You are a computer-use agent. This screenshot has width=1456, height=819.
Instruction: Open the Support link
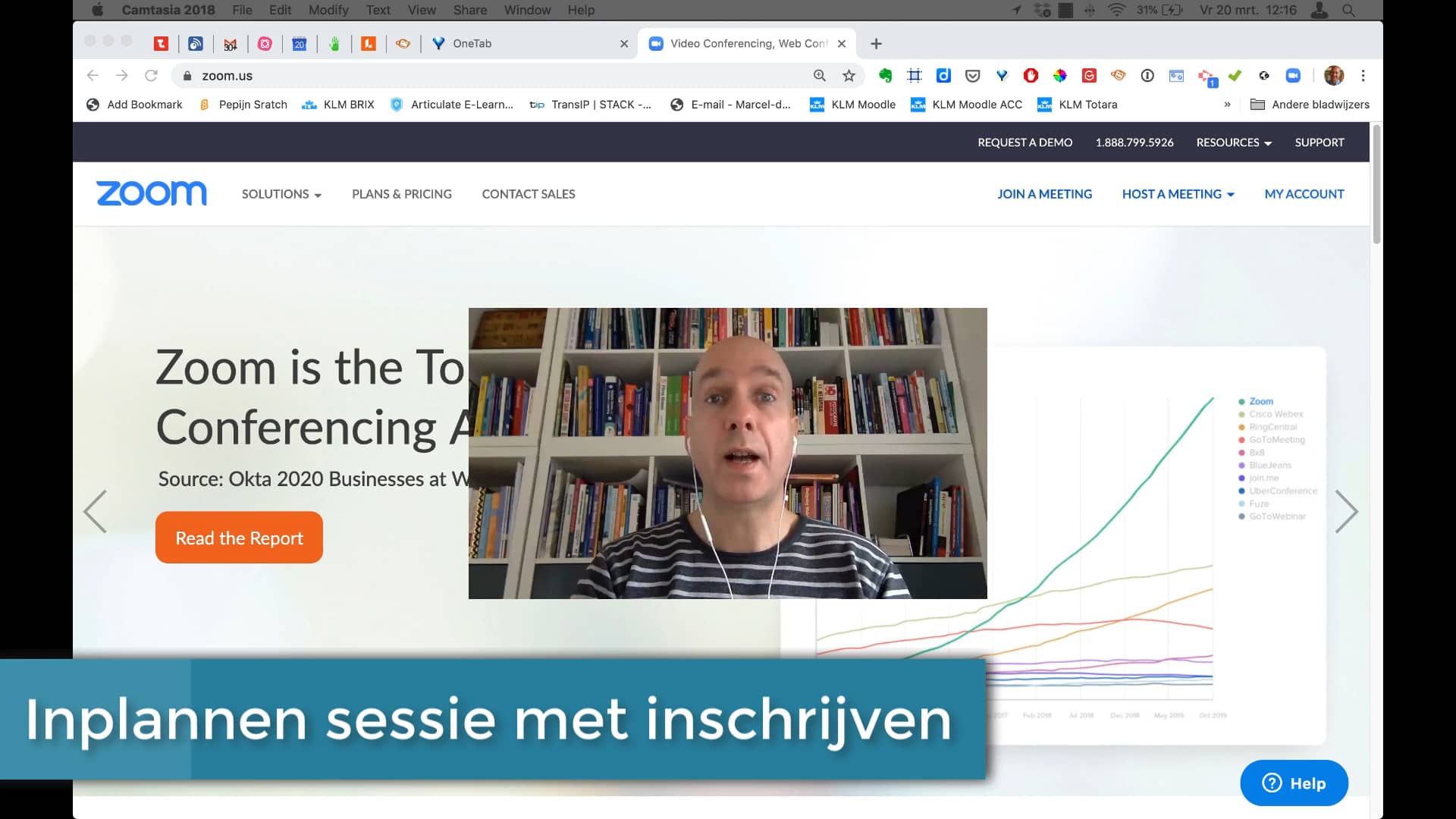tap(1319, 143)
